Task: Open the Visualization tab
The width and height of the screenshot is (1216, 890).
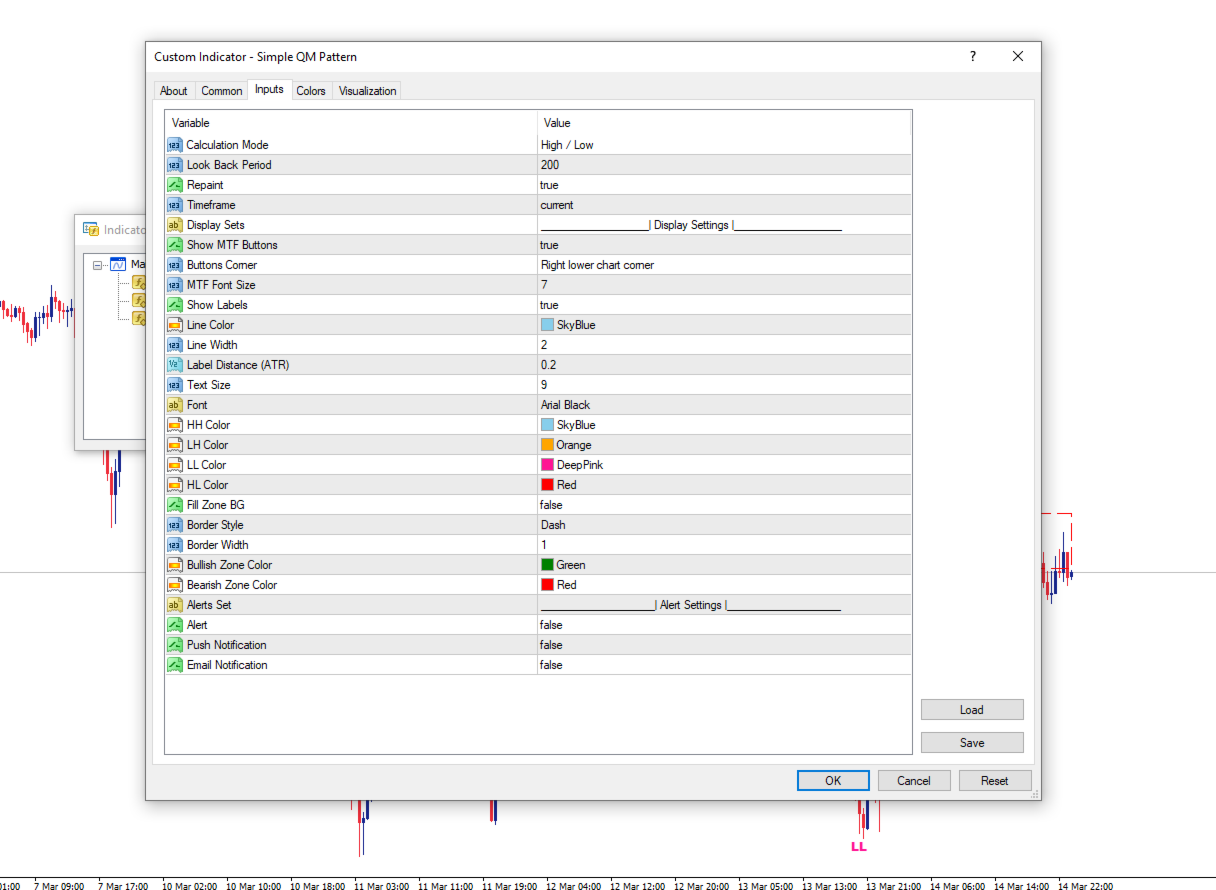Action: pos(367,91)
